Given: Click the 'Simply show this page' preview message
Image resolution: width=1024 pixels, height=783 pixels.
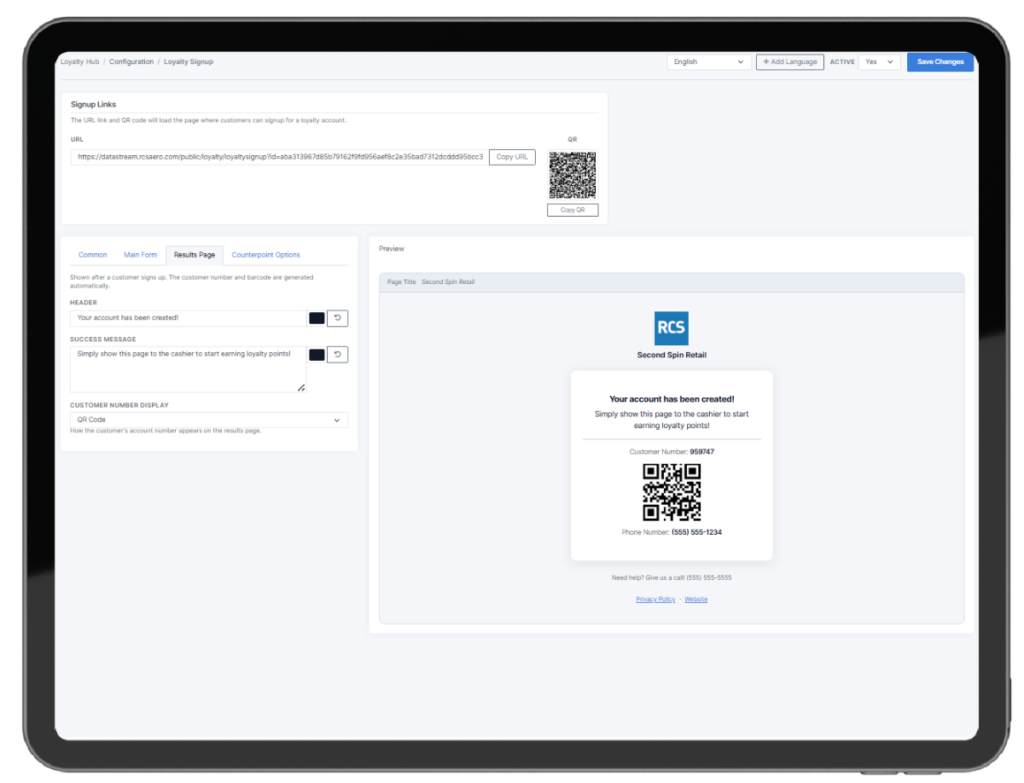Looking at the screenshot, I should pyautogui.click(x=671, y=420).
